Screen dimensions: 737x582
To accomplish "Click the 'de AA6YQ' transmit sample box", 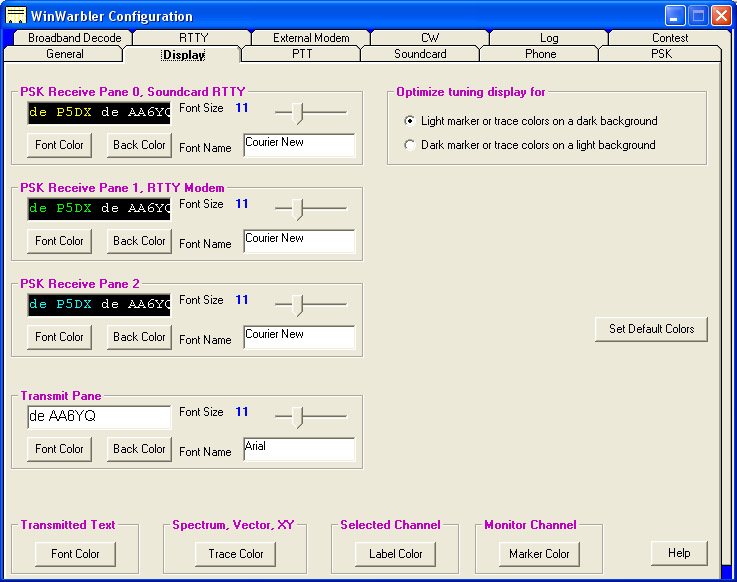I will pos(99,417).
